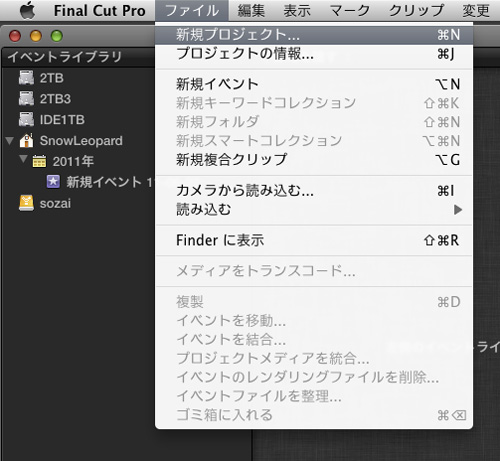Open the 読み込む submenu
This screenshot has height=461, width=500.
click(x=314, y=210)
